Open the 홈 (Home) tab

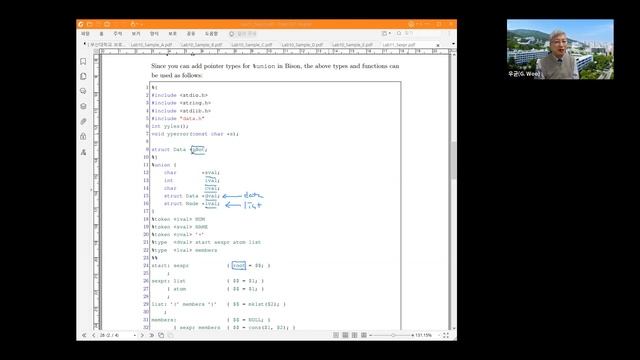[102, 33]
